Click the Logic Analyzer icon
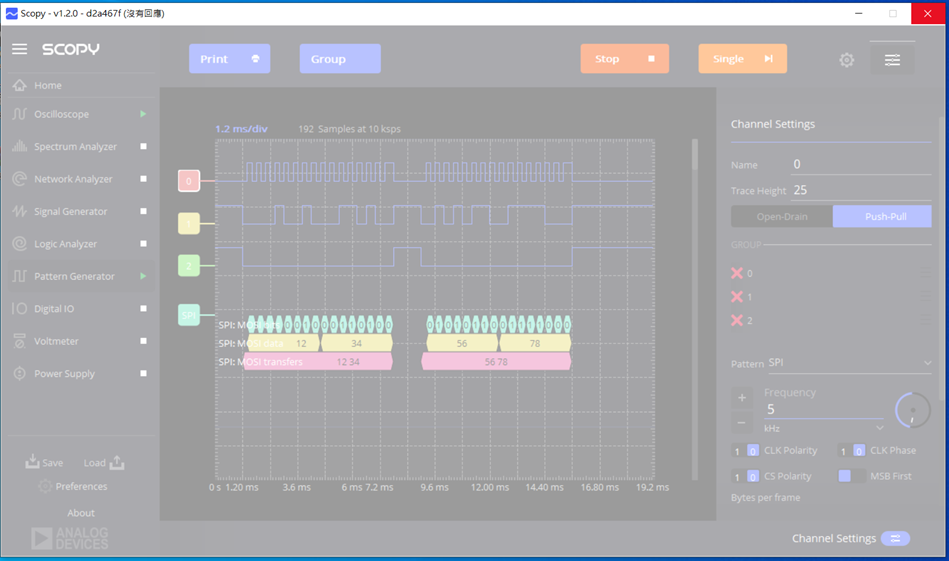Image resolution: width=949 pixels, height=561 pixels. (x=19, y=243)
